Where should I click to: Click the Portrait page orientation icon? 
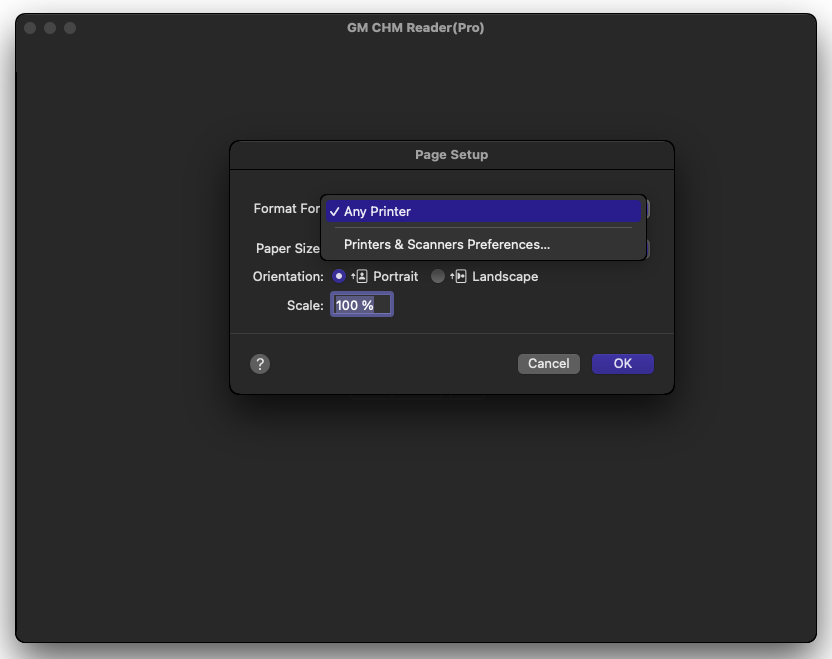pyautogui.click(x=360, y=277)
